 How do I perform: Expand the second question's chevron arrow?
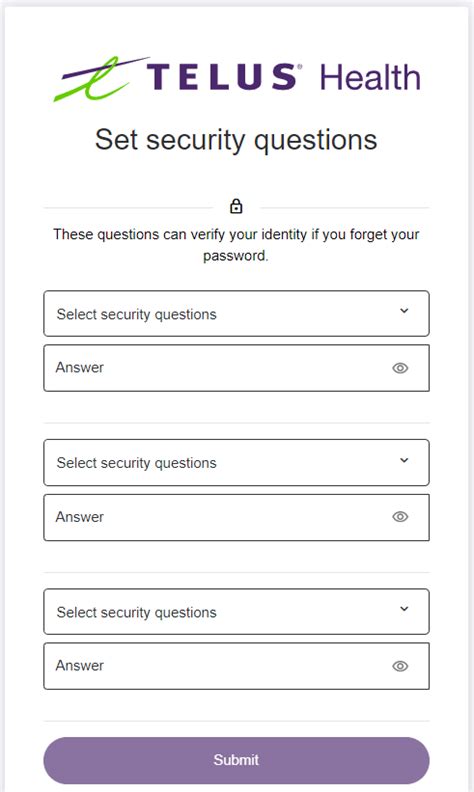pos(404,460)
